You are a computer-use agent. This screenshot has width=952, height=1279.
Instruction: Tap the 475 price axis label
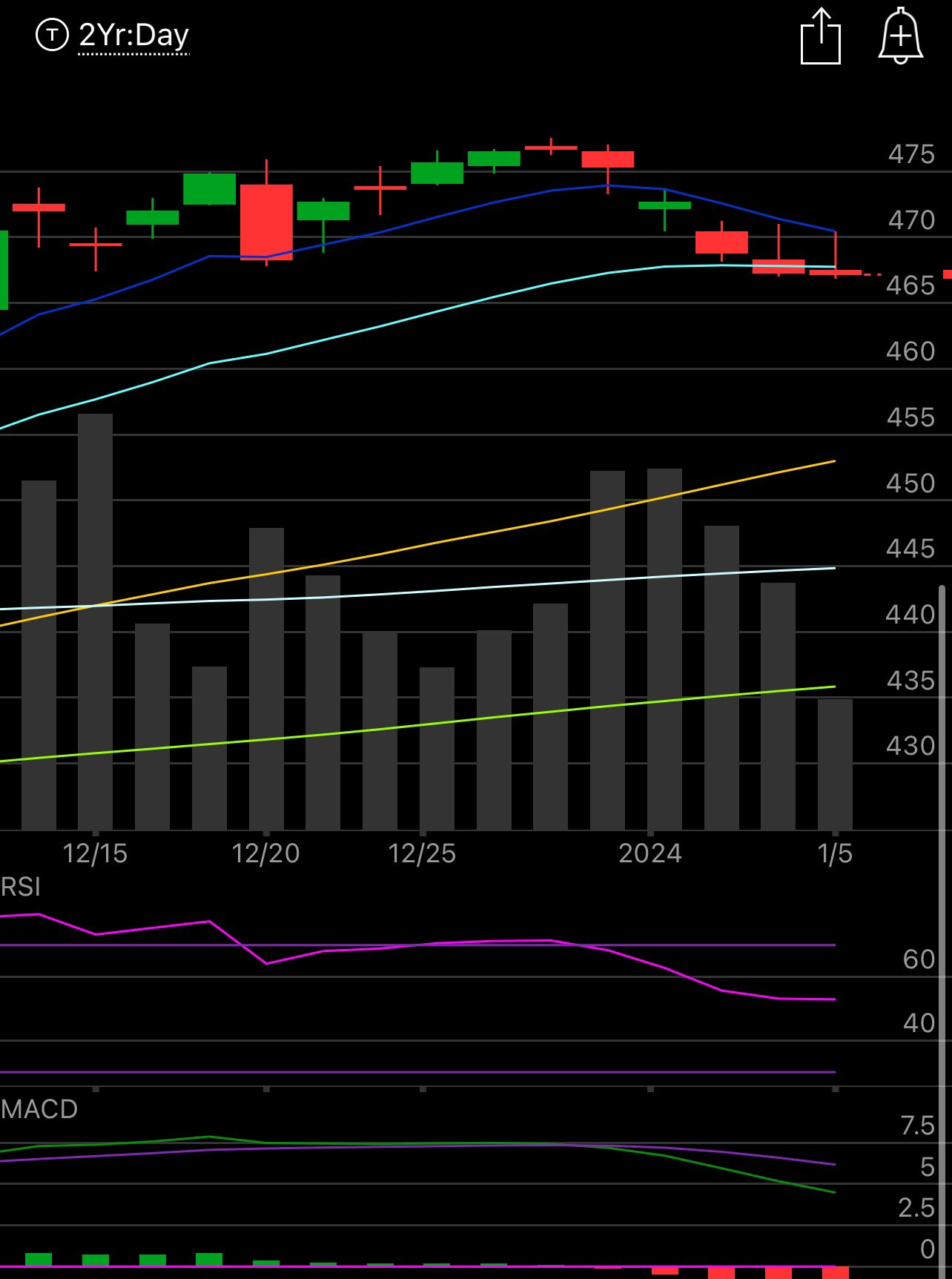[911, 154]
